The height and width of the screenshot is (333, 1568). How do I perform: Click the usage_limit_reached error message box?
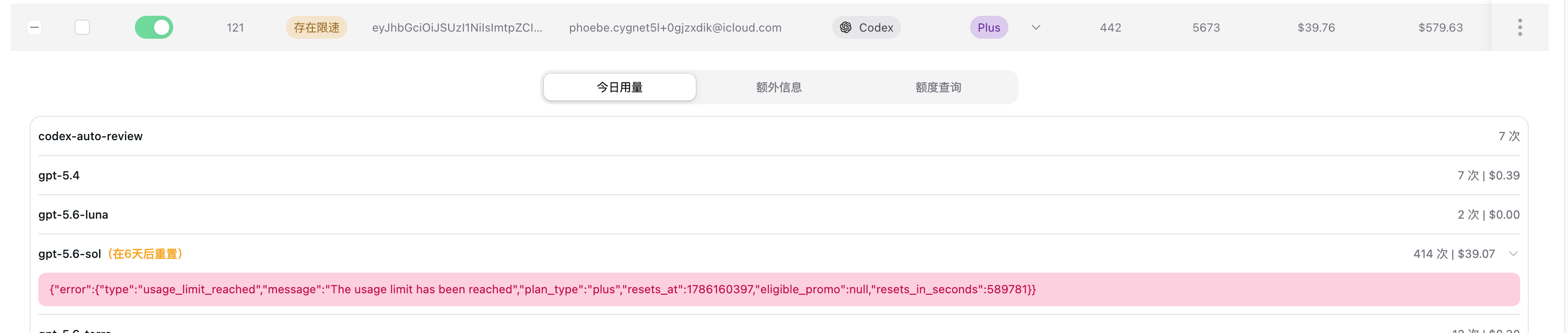779,289
